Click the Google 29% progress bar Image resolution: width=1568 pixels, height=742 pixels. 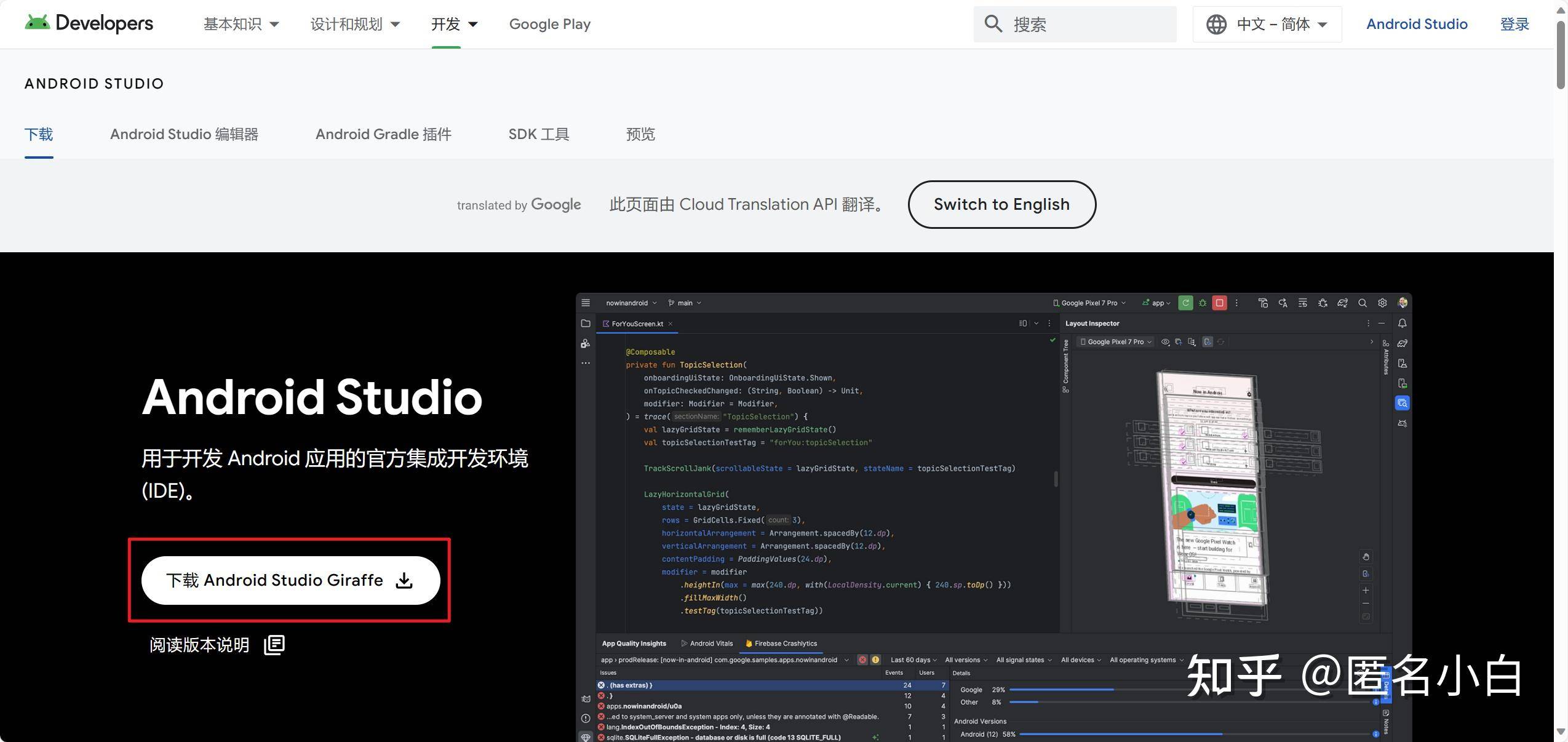click(x=1192, y=690)
